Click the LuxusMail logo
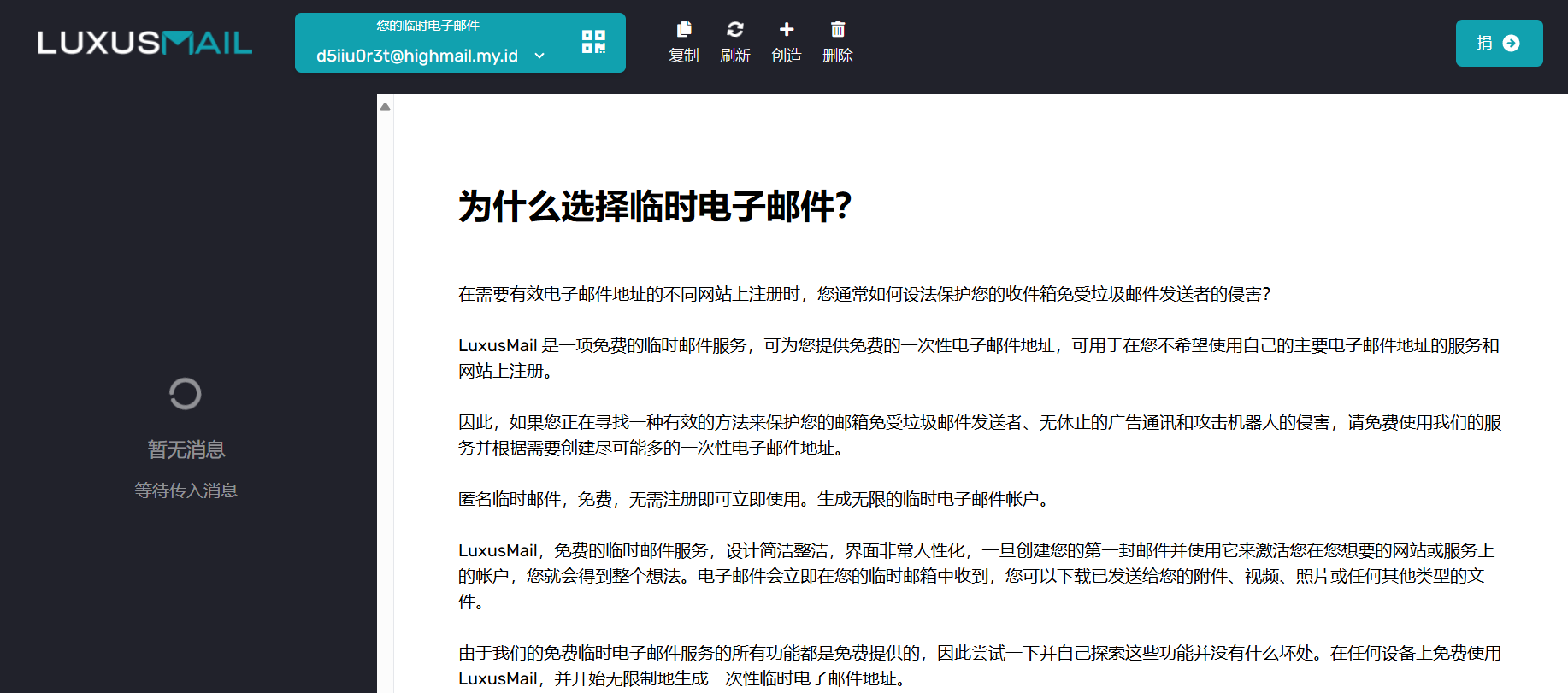1568x693 pixels. [145, 43]
